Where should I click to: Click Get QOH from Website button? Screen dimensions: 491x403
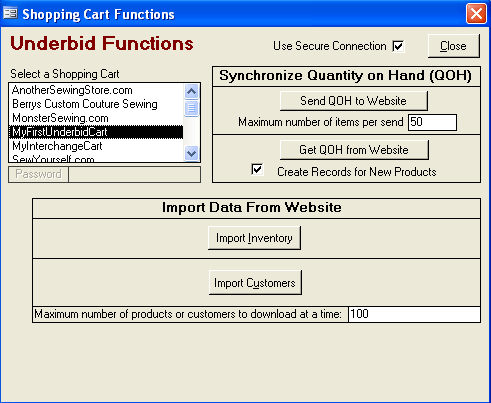[x=354, y=150]
